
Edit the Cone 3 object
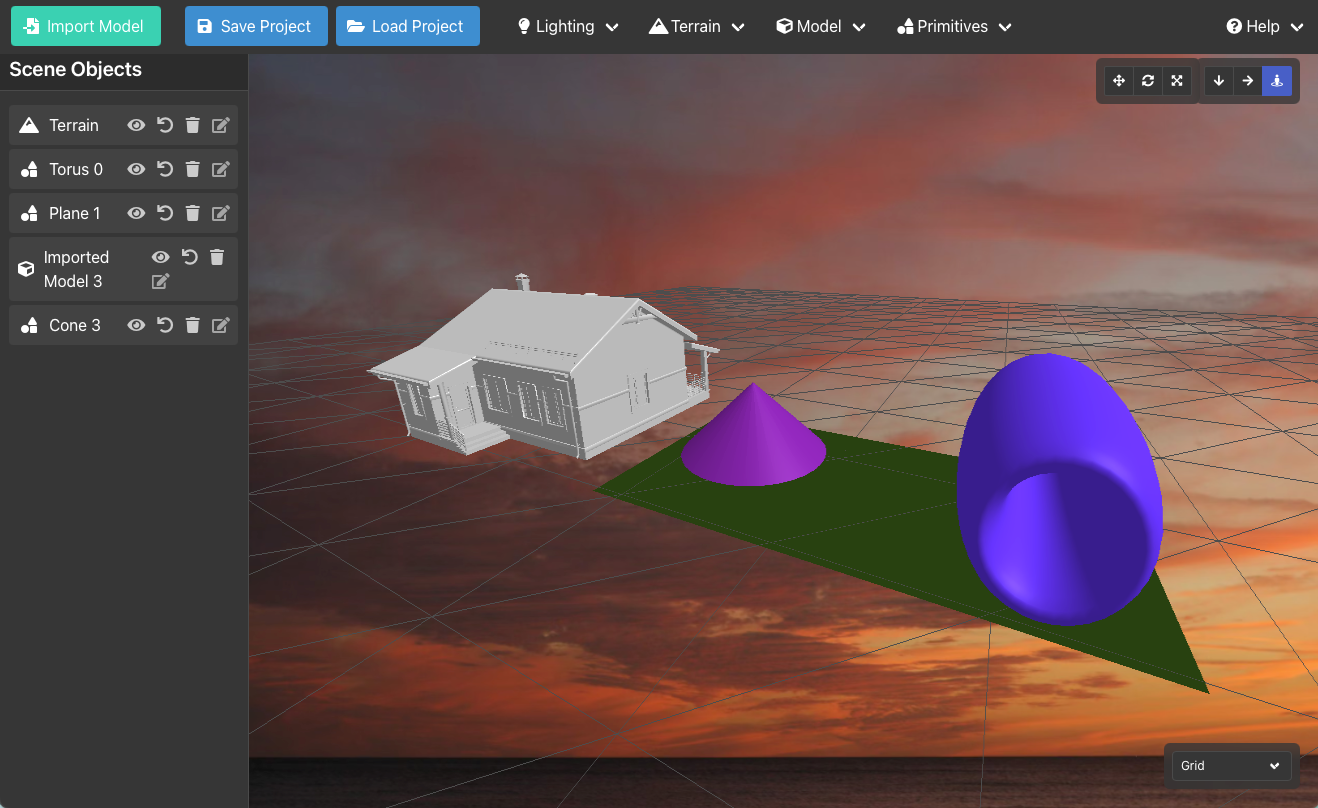point(221,325)
